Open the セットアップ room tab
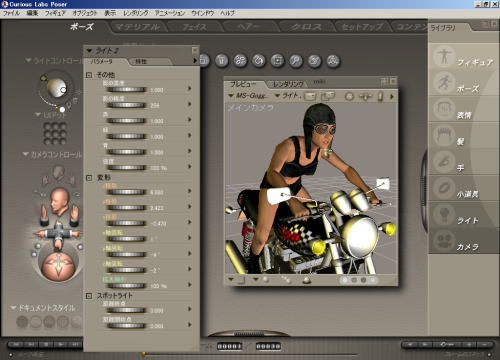The height and width of the screenshot is (360, 500). pos(362,27)
